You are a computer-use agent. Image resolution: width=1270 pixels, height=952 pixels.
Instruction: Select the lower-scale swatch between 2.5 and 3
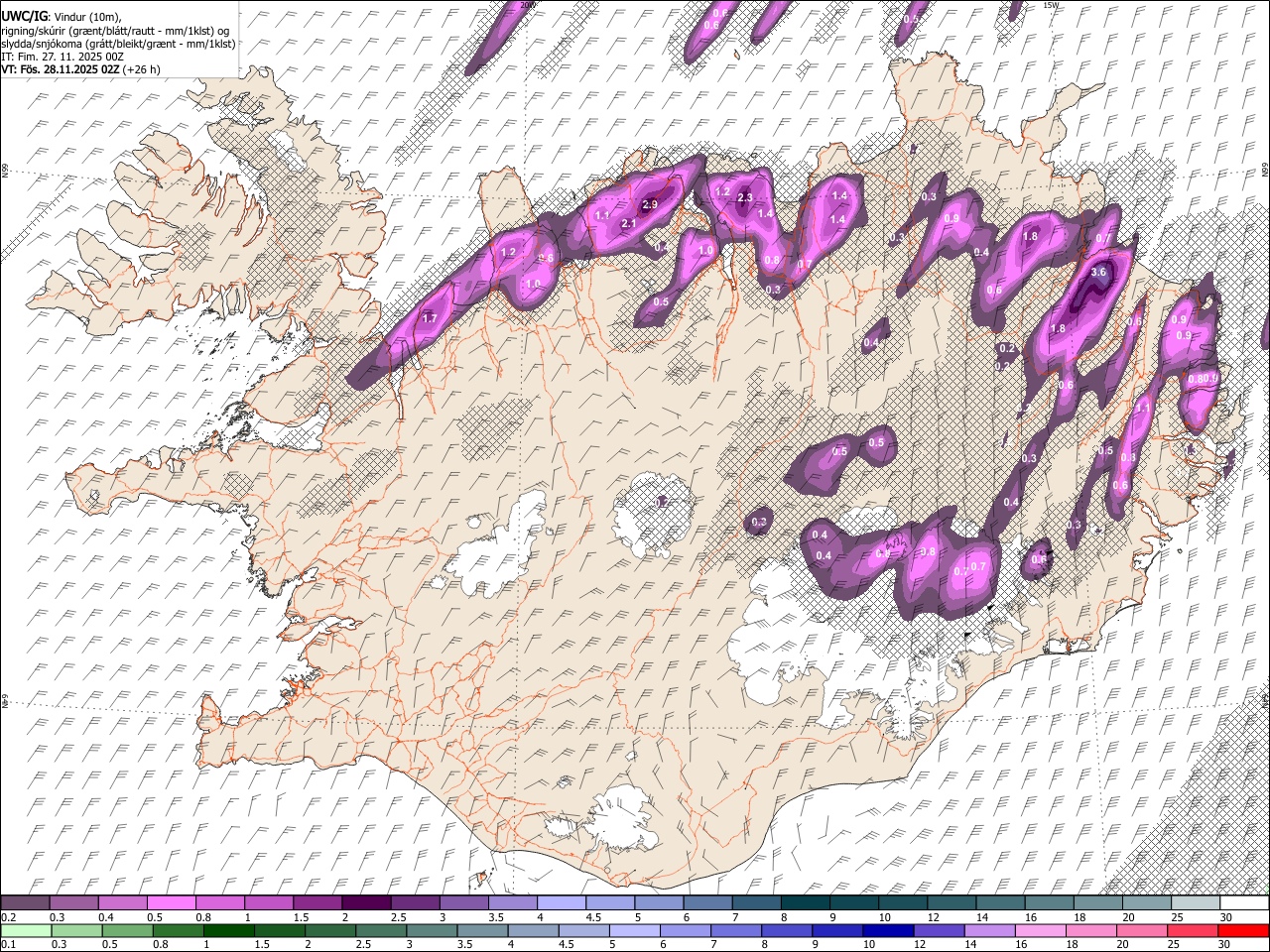click(x=381, y=930)
